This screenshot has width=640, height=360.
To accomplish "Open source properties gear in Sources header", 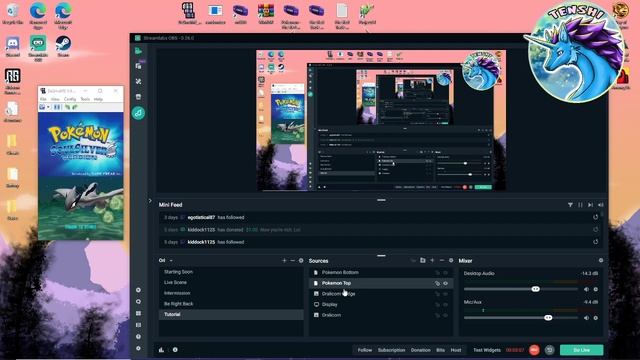I will click(451, 260).
